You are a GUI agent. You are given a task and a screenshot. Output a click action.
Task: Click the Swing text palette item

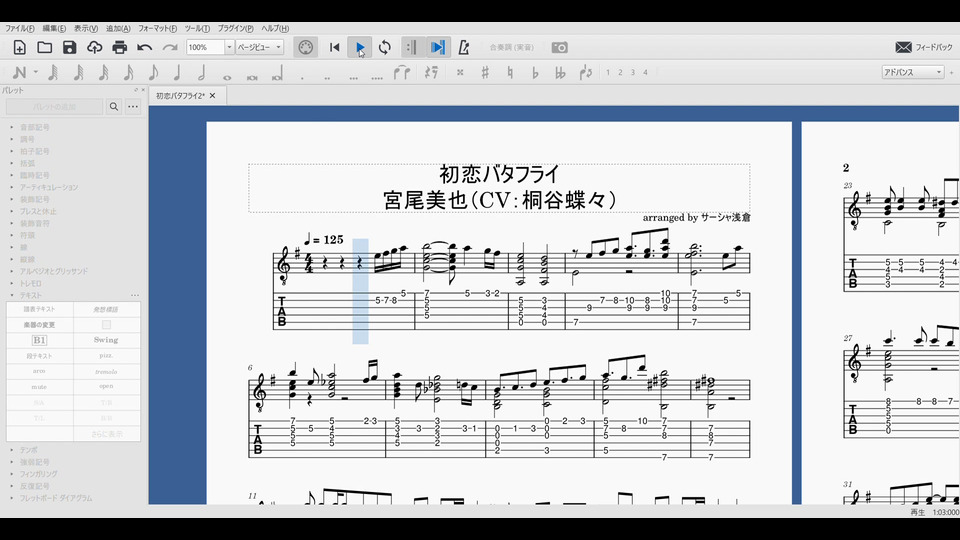pos(106,340)
